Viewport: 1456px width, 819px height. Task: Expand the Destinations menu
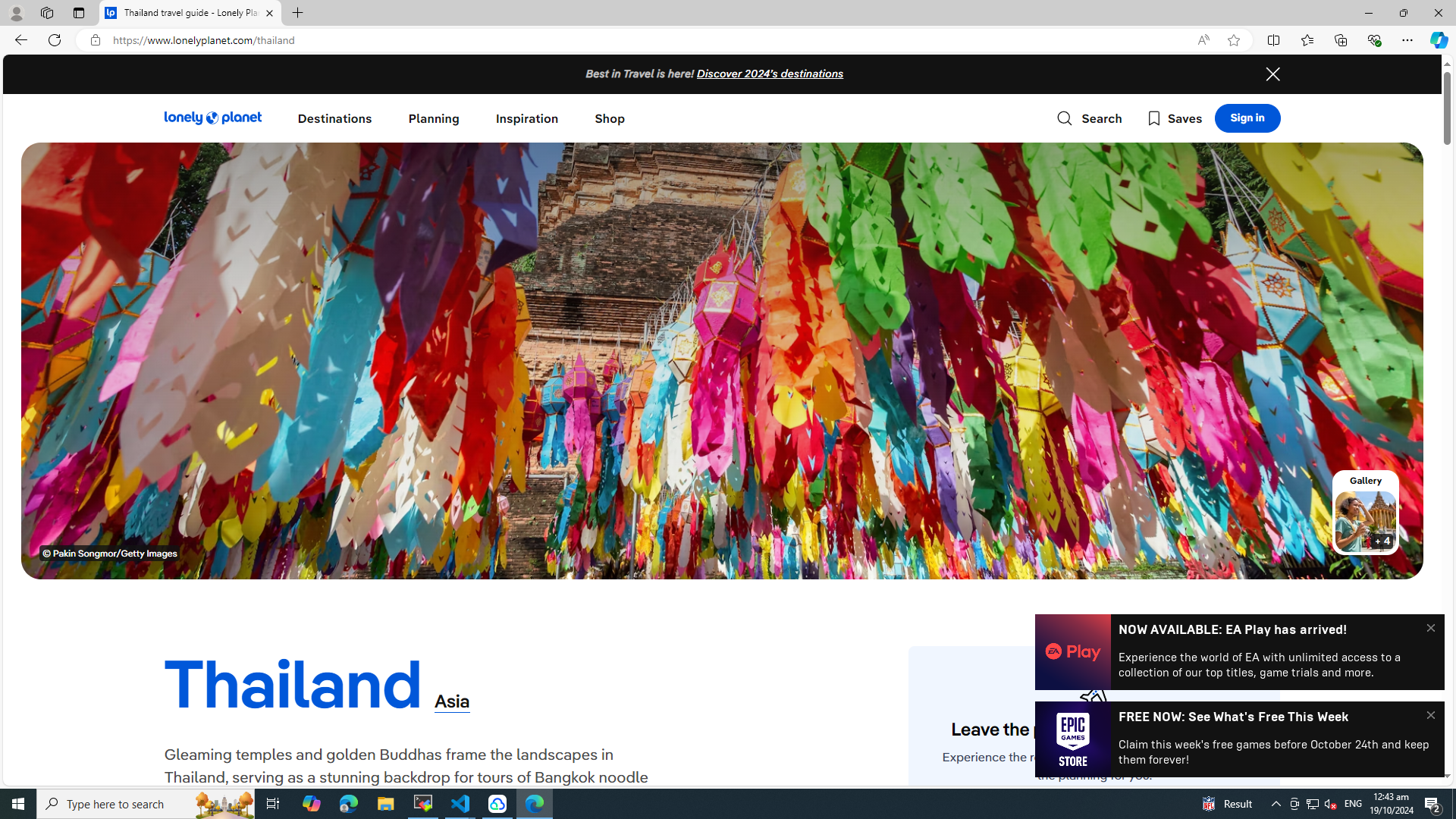[x=334, y=118]
